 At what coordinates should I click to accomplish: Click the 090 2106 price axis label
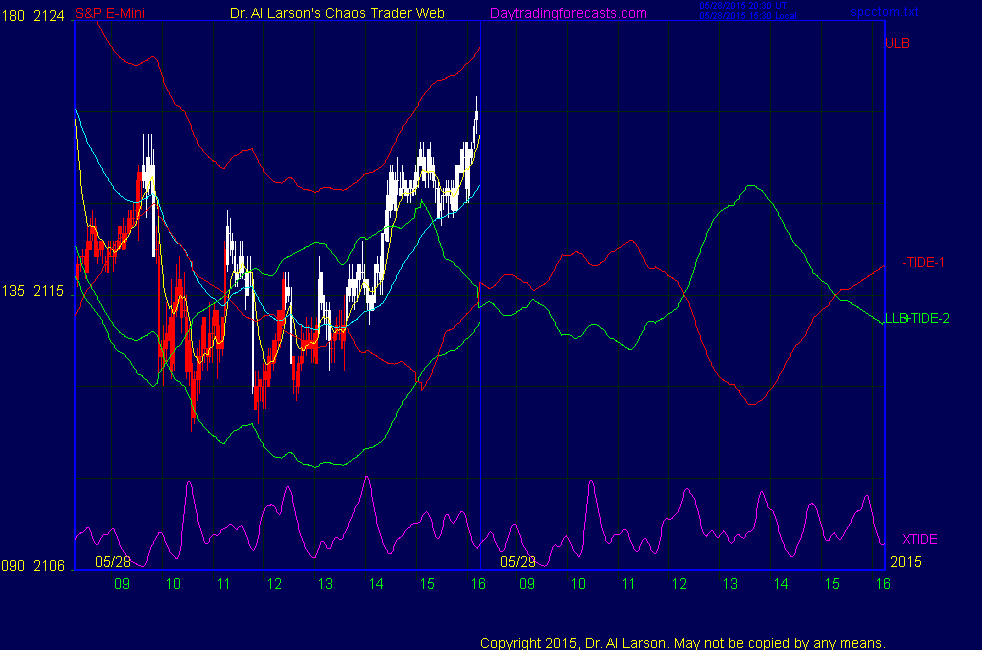33,565
